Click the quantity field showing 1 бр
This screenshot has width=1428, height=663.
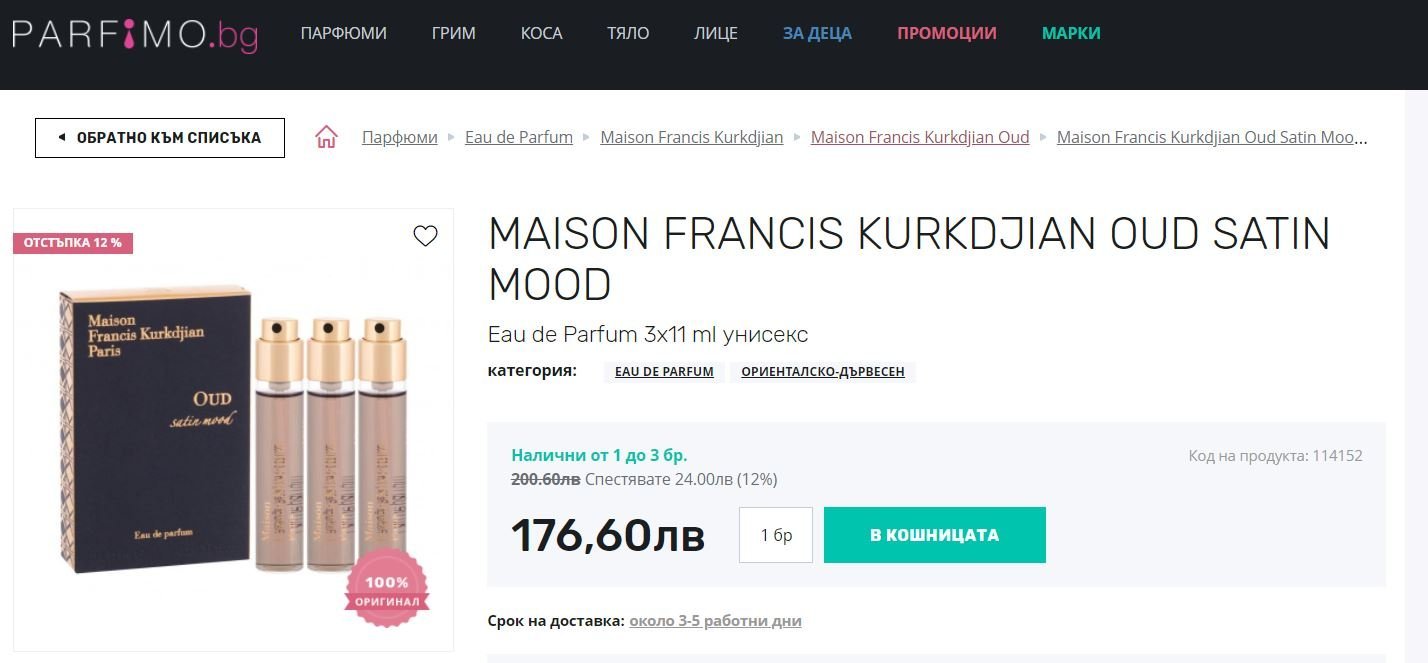pos(776,535)
